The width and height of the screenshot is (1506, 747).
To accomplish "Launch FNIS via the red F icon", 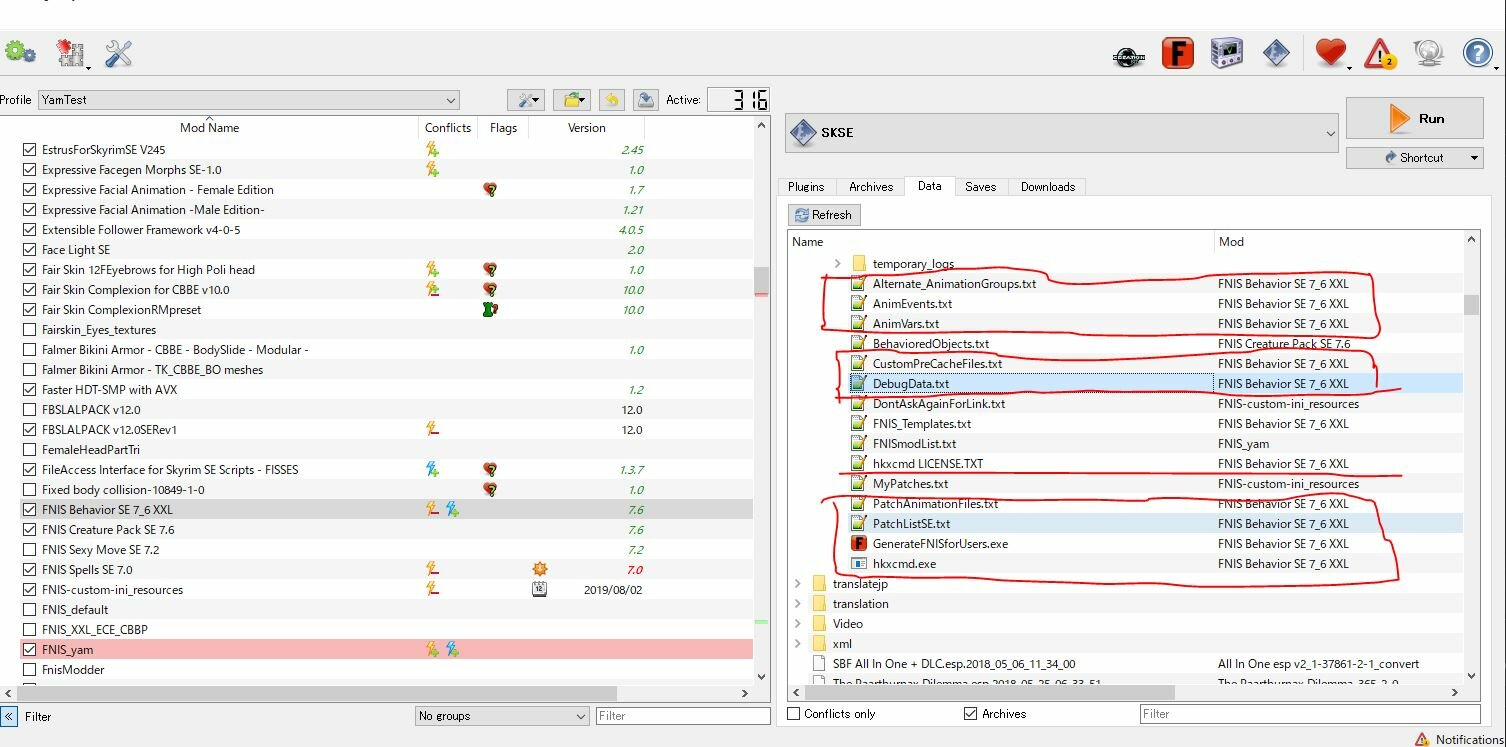I will click(x=1178, y=54).
